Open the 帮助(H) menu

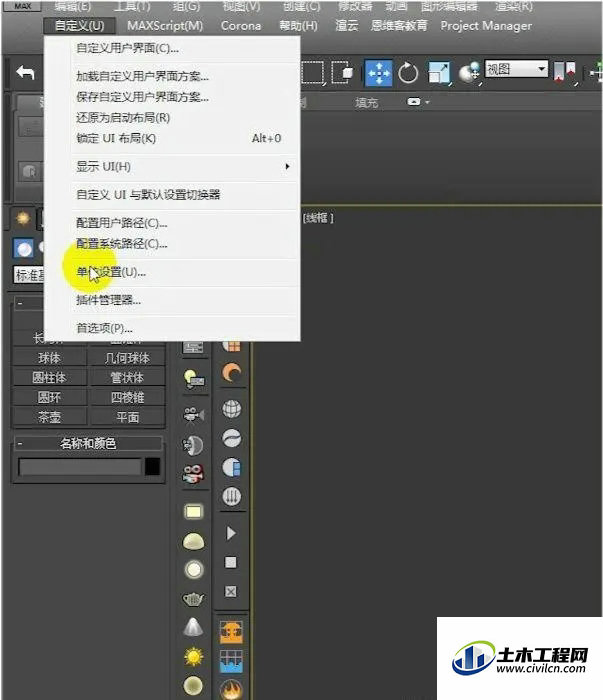click(298, 25)
